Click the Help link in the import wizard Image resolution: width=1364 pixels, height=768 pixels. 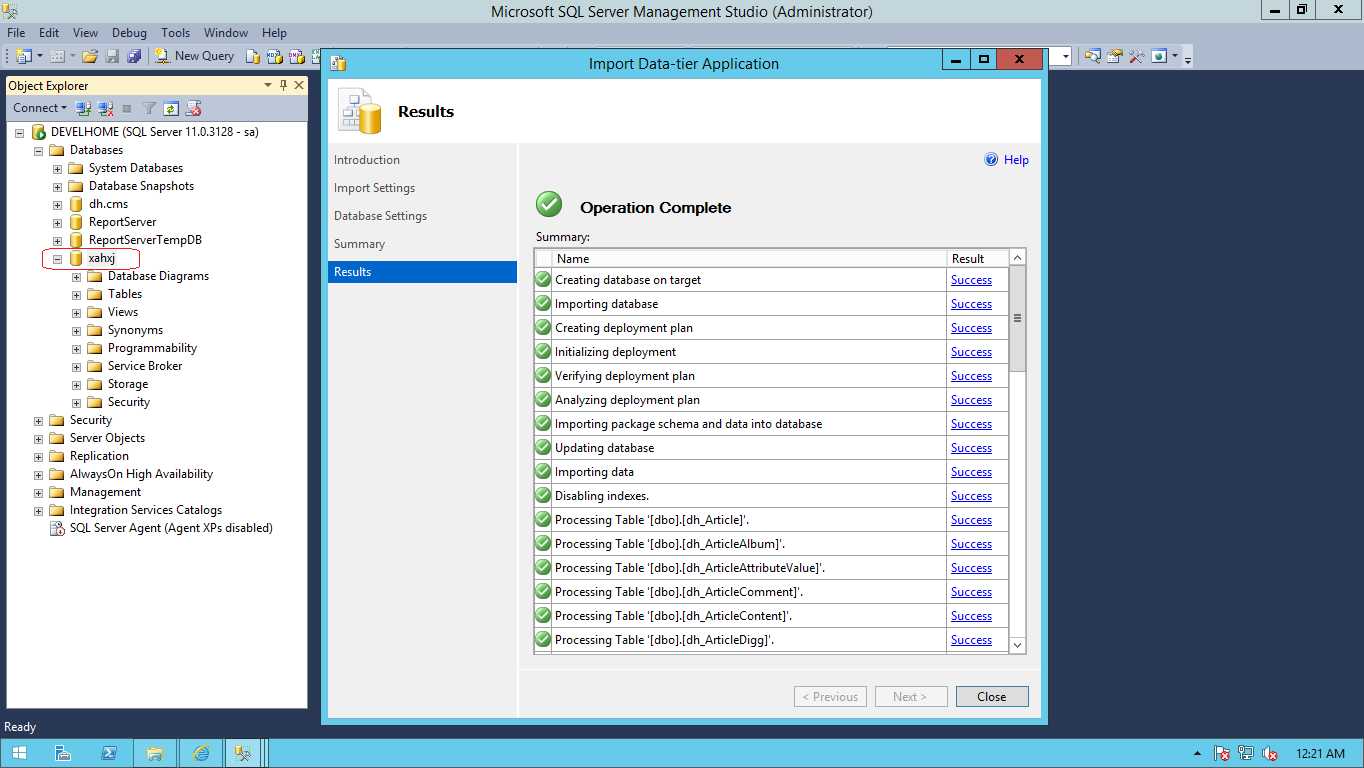pyautogui.click(x=1007, y=160)
